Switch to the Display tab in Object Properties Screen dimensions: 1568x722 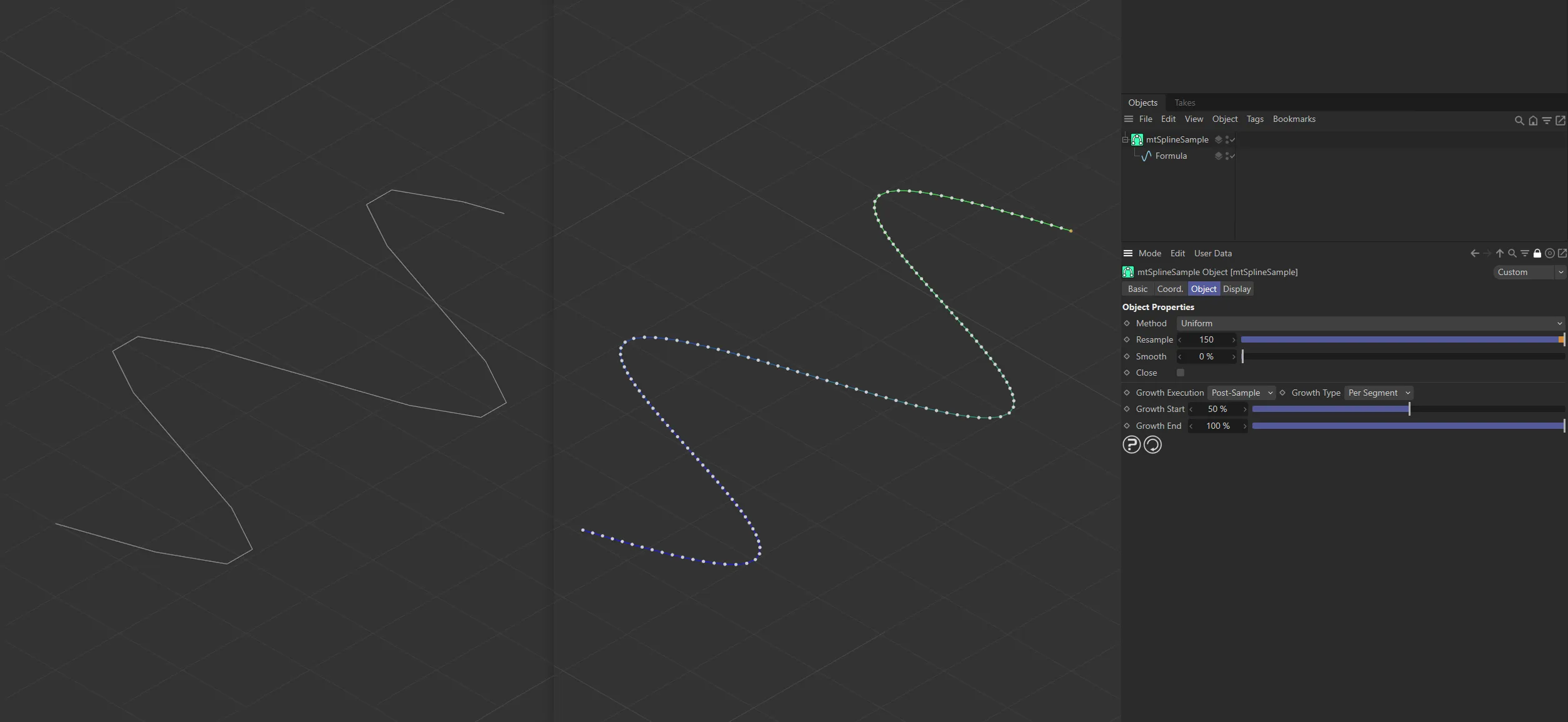pyautogui.click(x=1236, y=288)
